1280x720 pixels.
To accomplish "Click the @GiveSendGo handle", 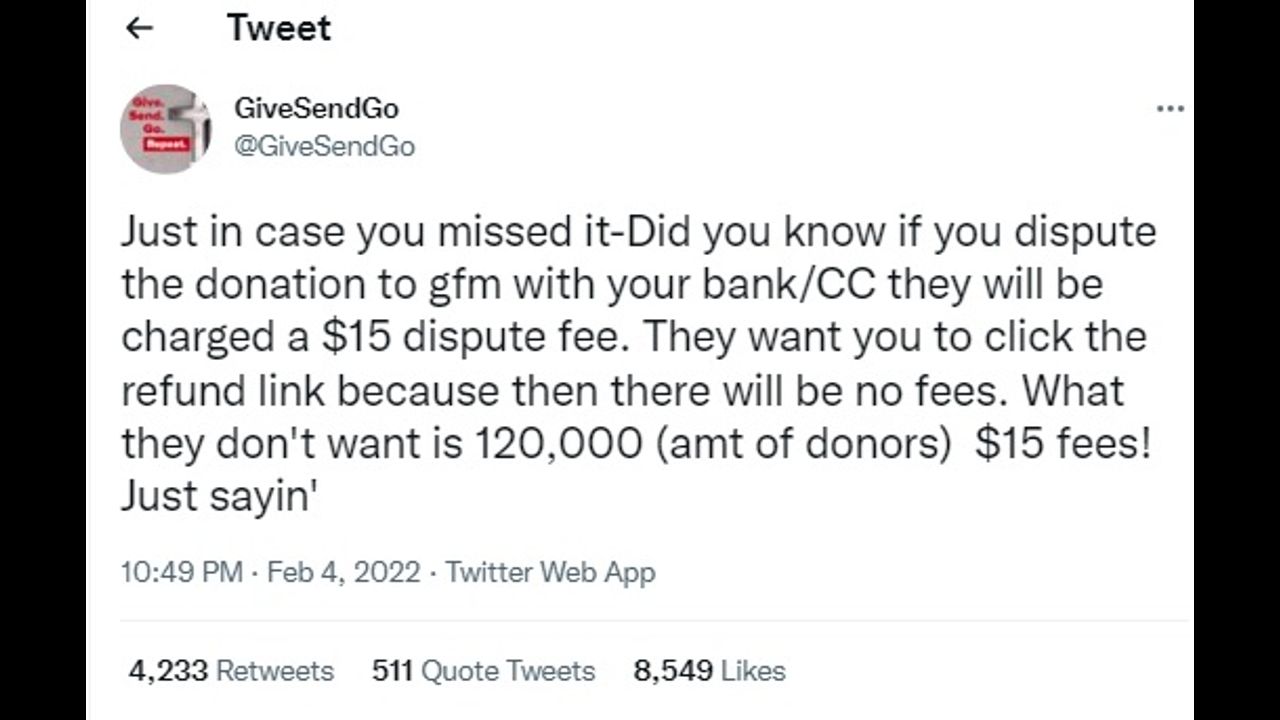I will pos(323,147).
